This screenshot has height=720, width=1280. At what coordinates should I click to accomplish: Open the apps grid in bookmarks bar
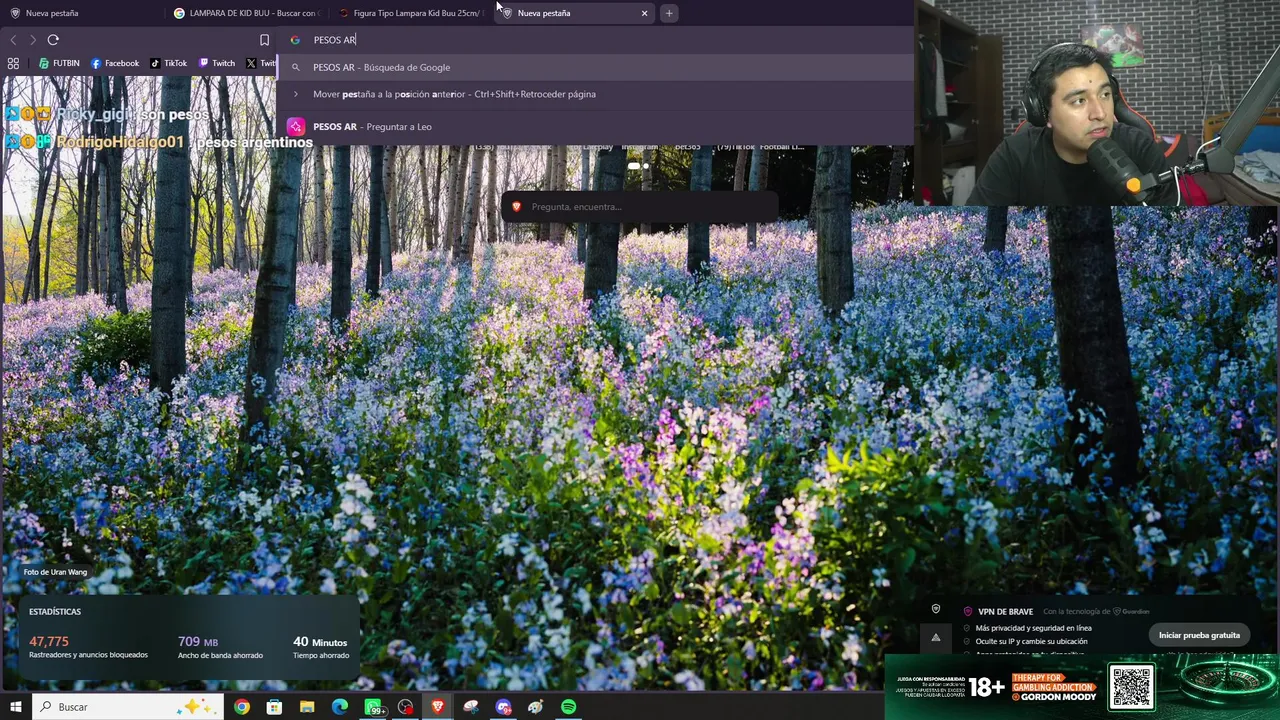[13, 63]
